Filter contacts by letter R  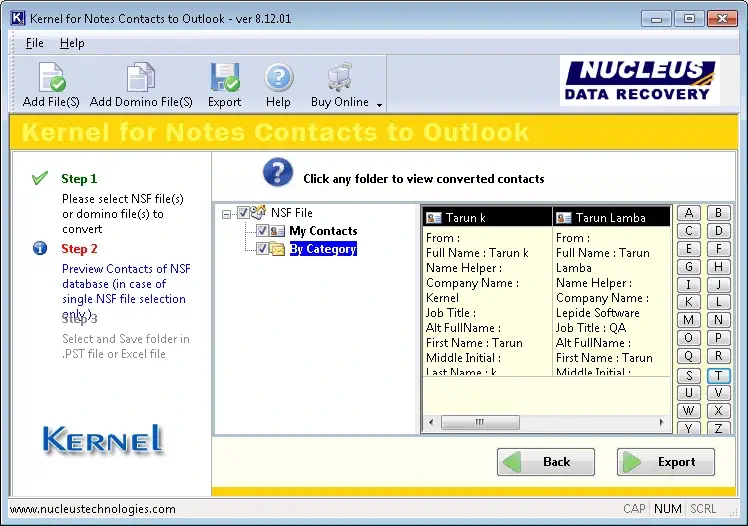718,356
